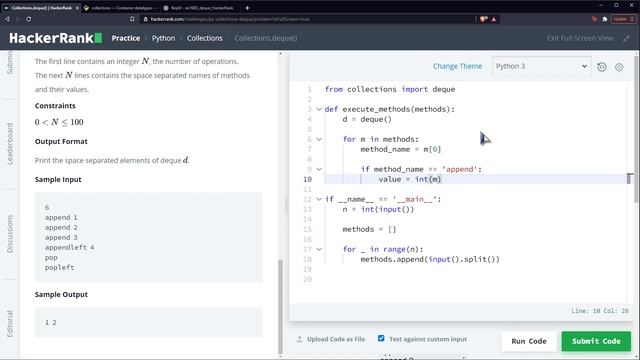Click the Submit Code button
The image size is (640, 360).
click(596, 341)
